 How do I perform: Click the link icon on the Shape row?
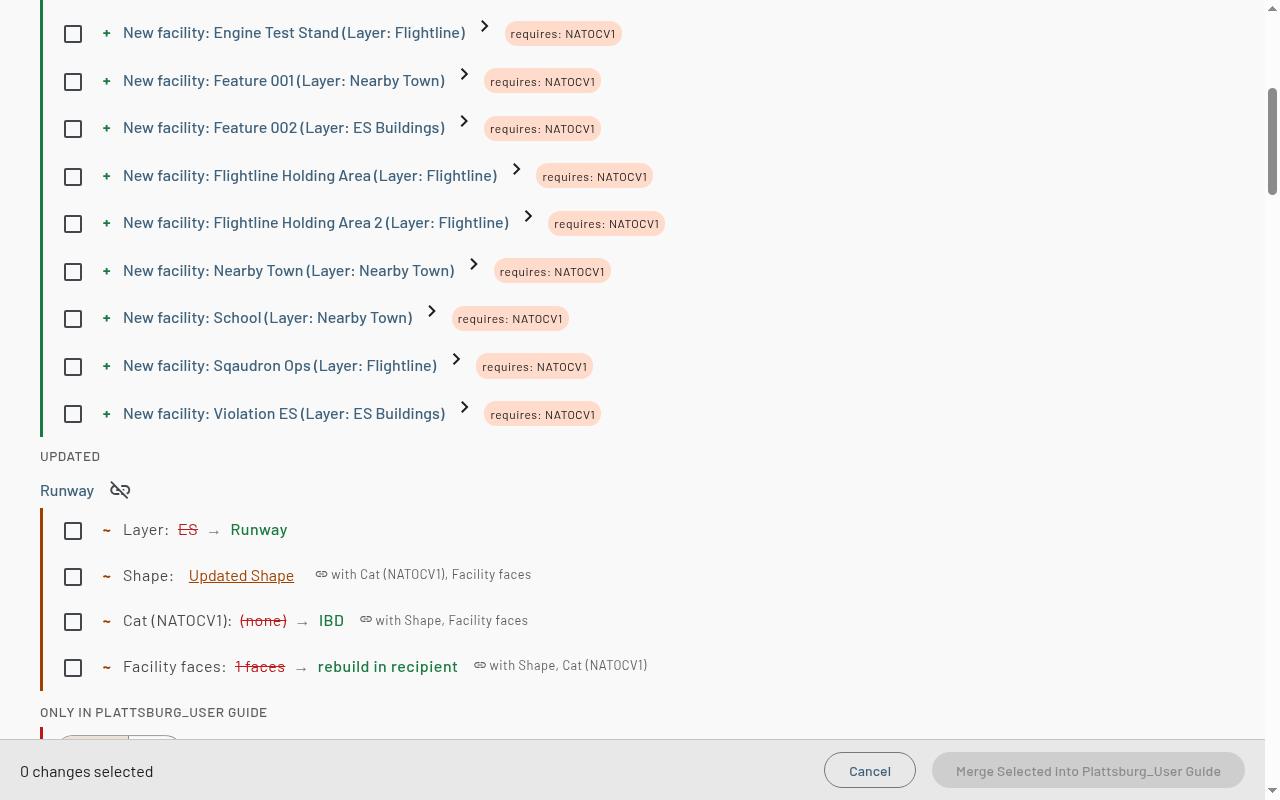(x=321, y=575)
